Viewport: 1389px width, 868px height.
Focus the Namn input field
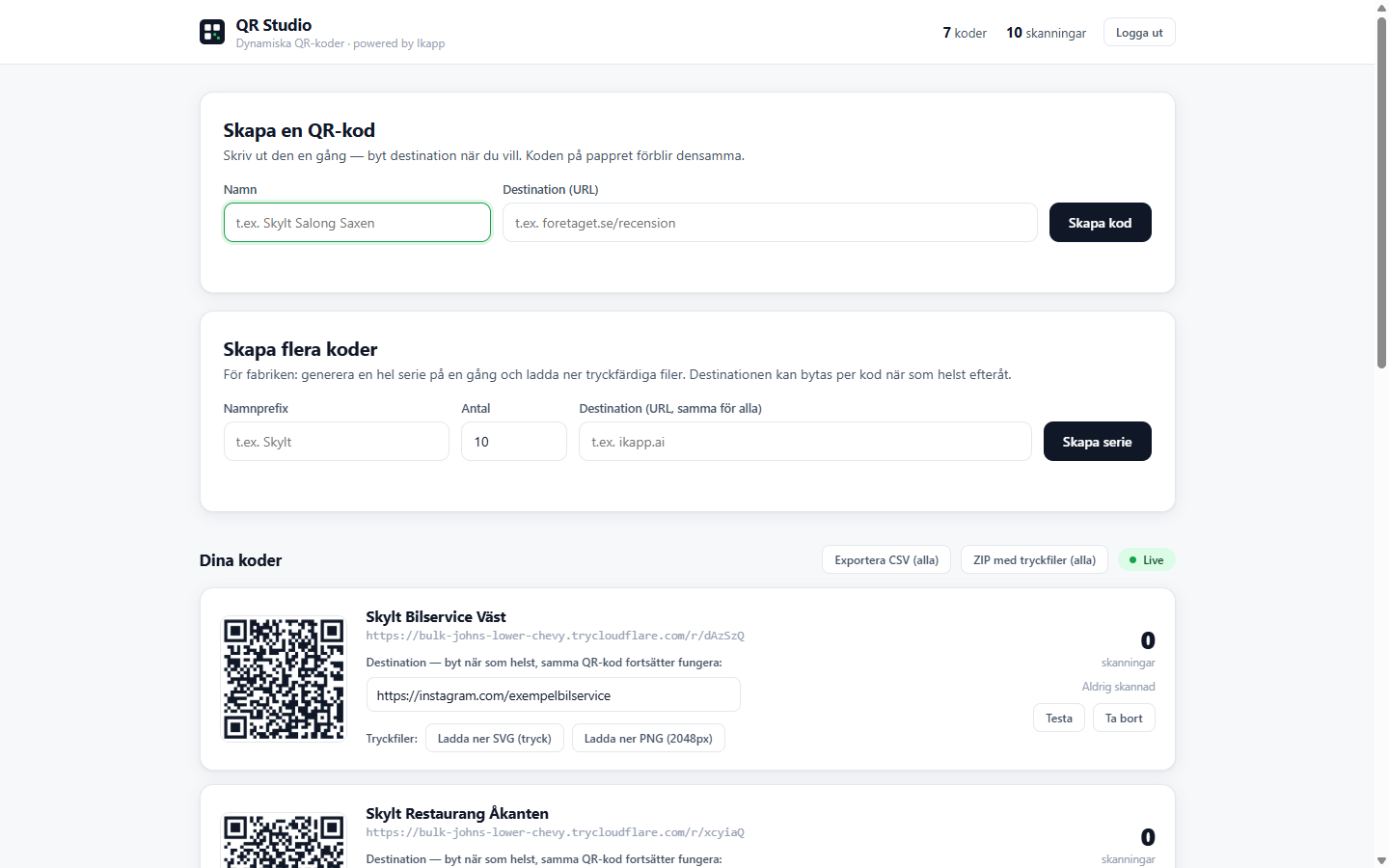(x=357, y=223)
